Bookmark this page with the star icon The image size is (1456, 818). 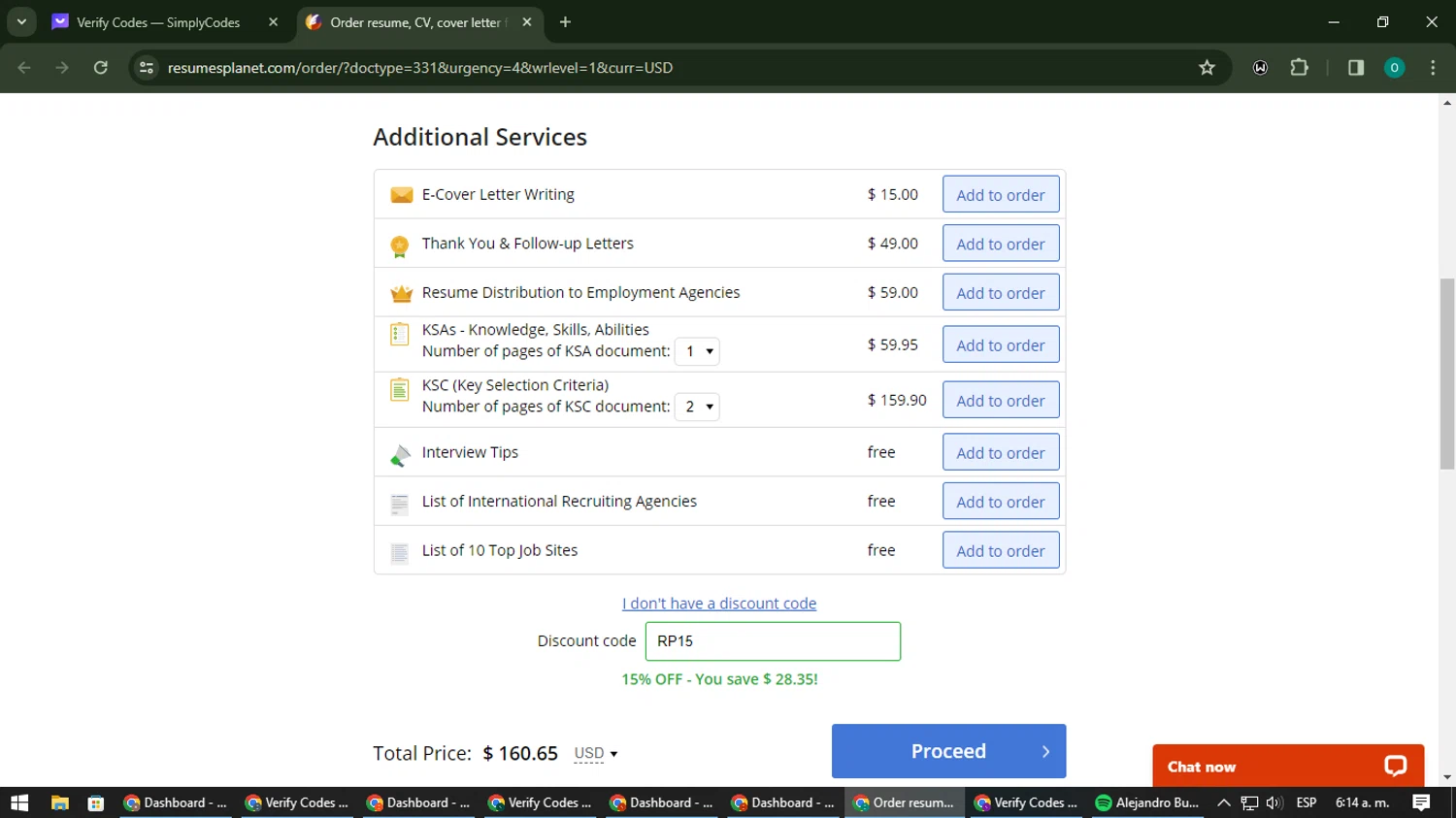click(x=1207, y=68)
